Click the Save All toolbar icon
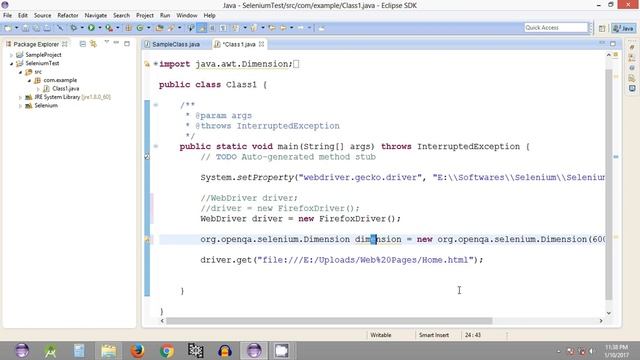640x360 pixels. [36, 28]
